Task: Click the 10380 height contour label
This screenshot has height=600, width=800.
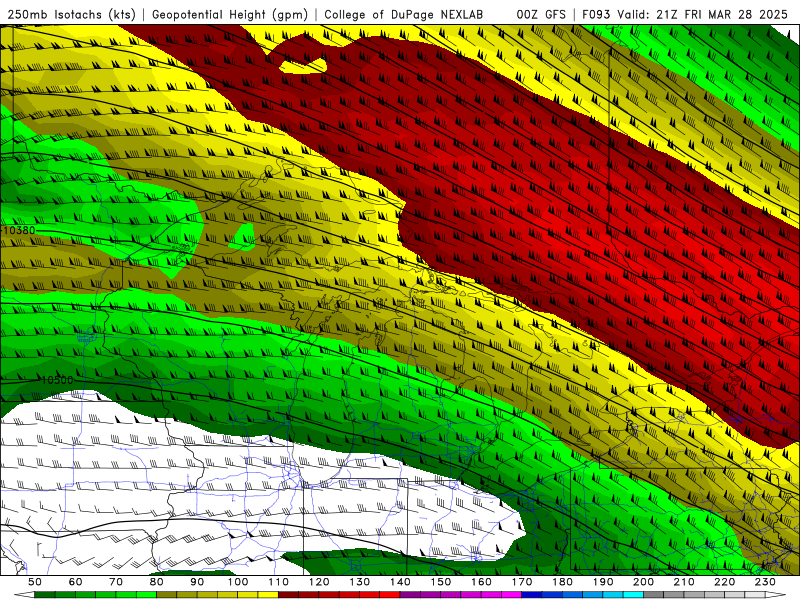Action: coord(19,231)
